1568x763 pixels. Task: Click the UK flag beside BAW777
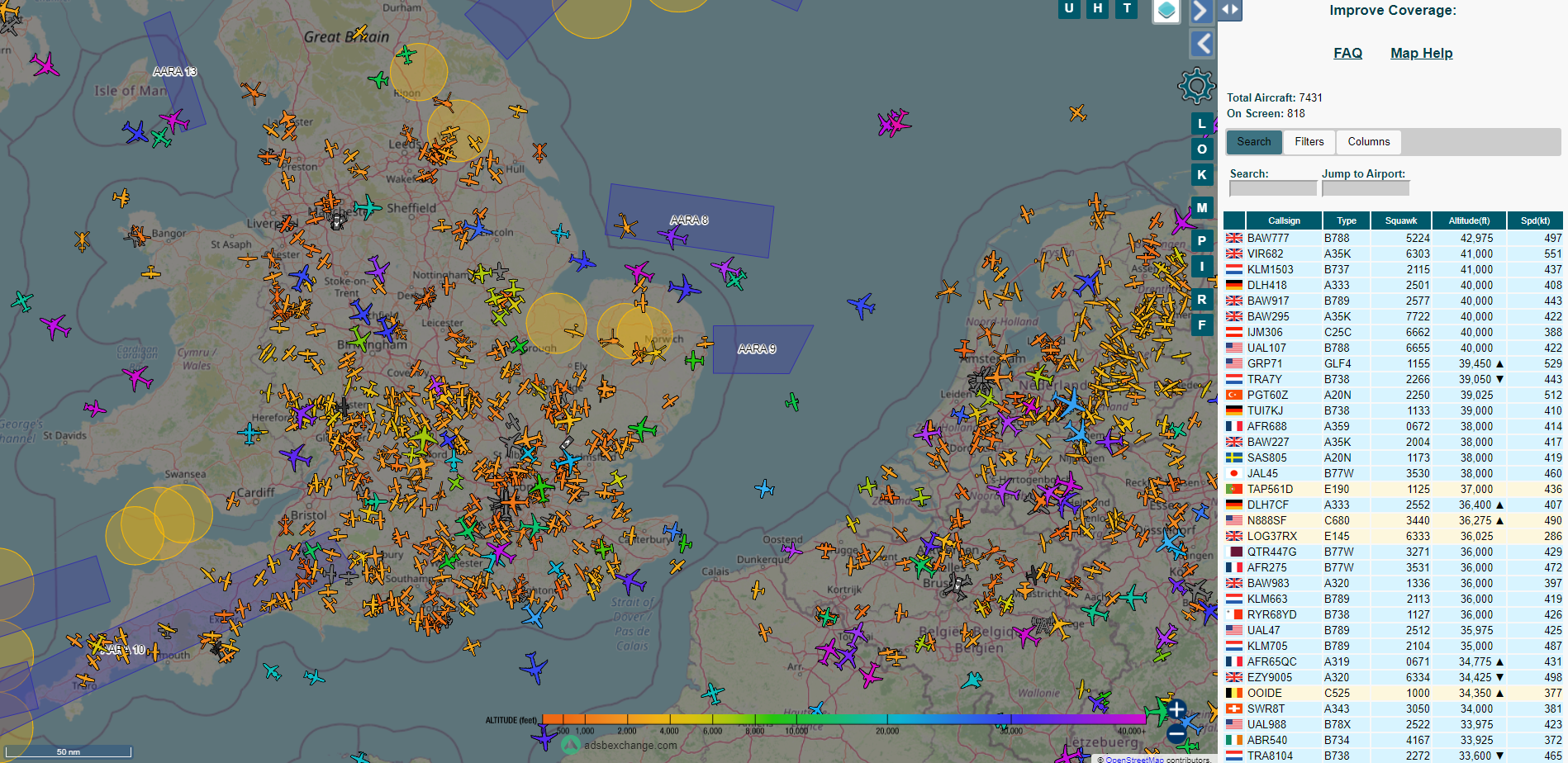(1234, 238)
